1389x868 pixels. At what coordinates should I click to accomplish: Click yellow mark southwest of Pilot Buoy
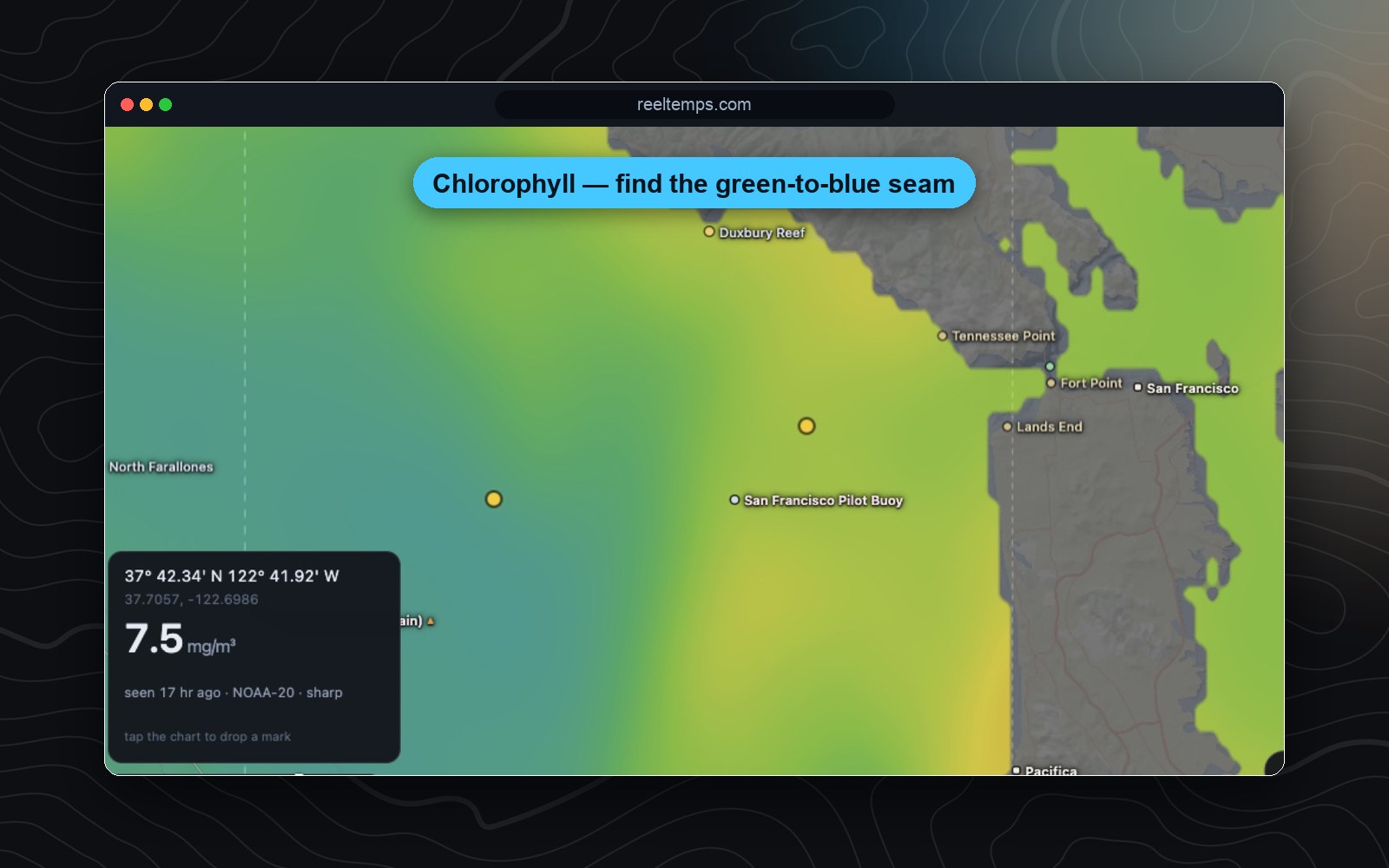(x=493, y=499)
